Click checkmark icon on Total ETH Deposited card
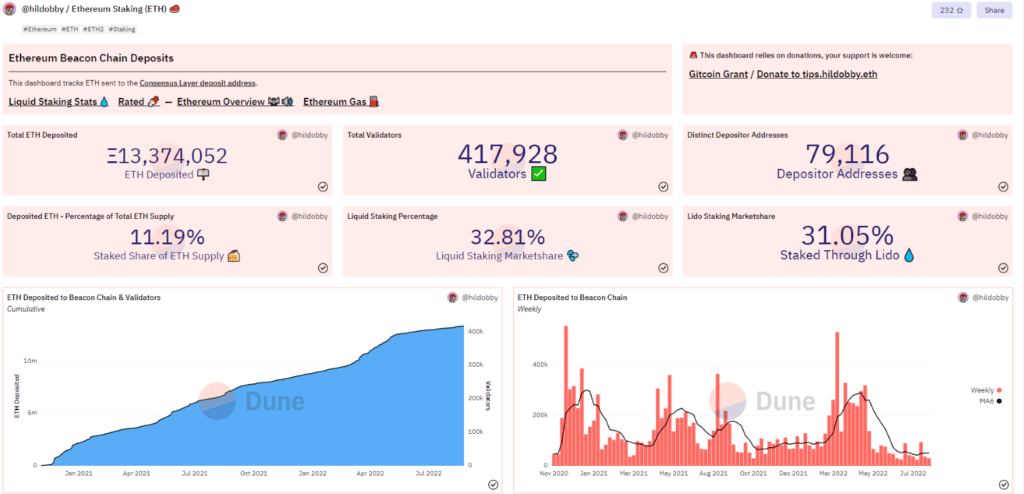The height and width of the screenshot is (494, 1024). [x=323, y=187]
